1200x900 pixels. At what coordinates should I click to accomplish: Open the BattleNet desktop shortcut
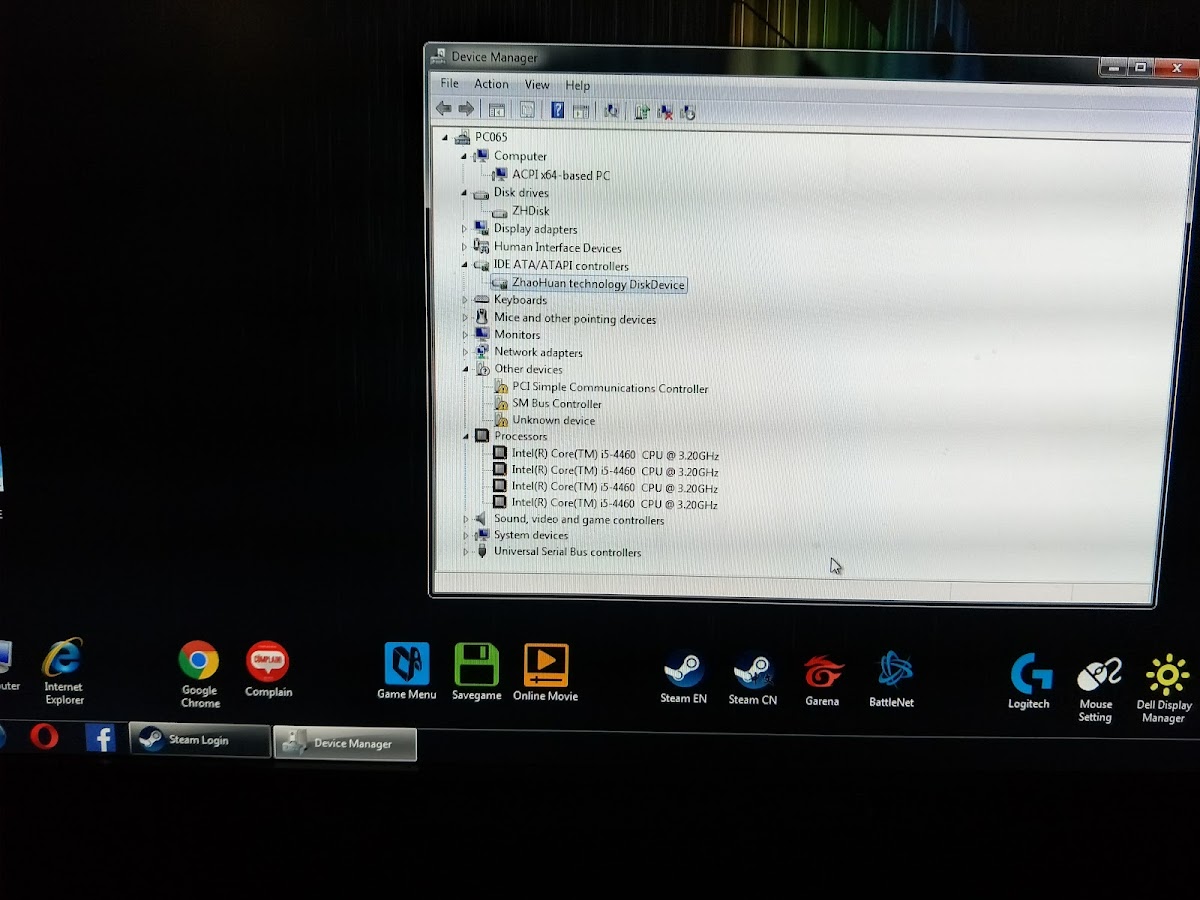tap(891, 680)
